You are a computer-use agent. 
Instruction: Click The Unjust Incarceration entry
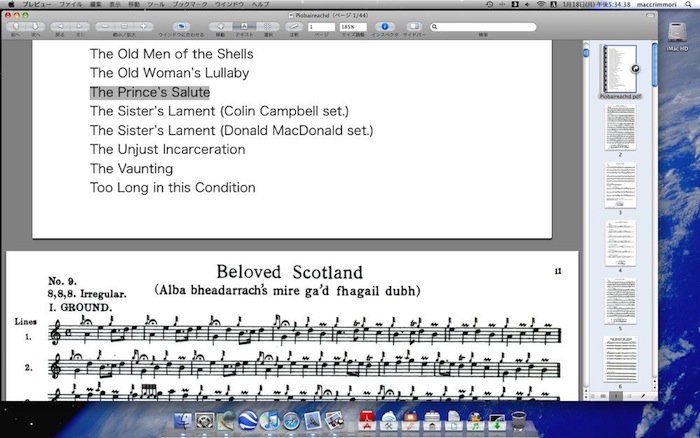click(x=167, y=149)
